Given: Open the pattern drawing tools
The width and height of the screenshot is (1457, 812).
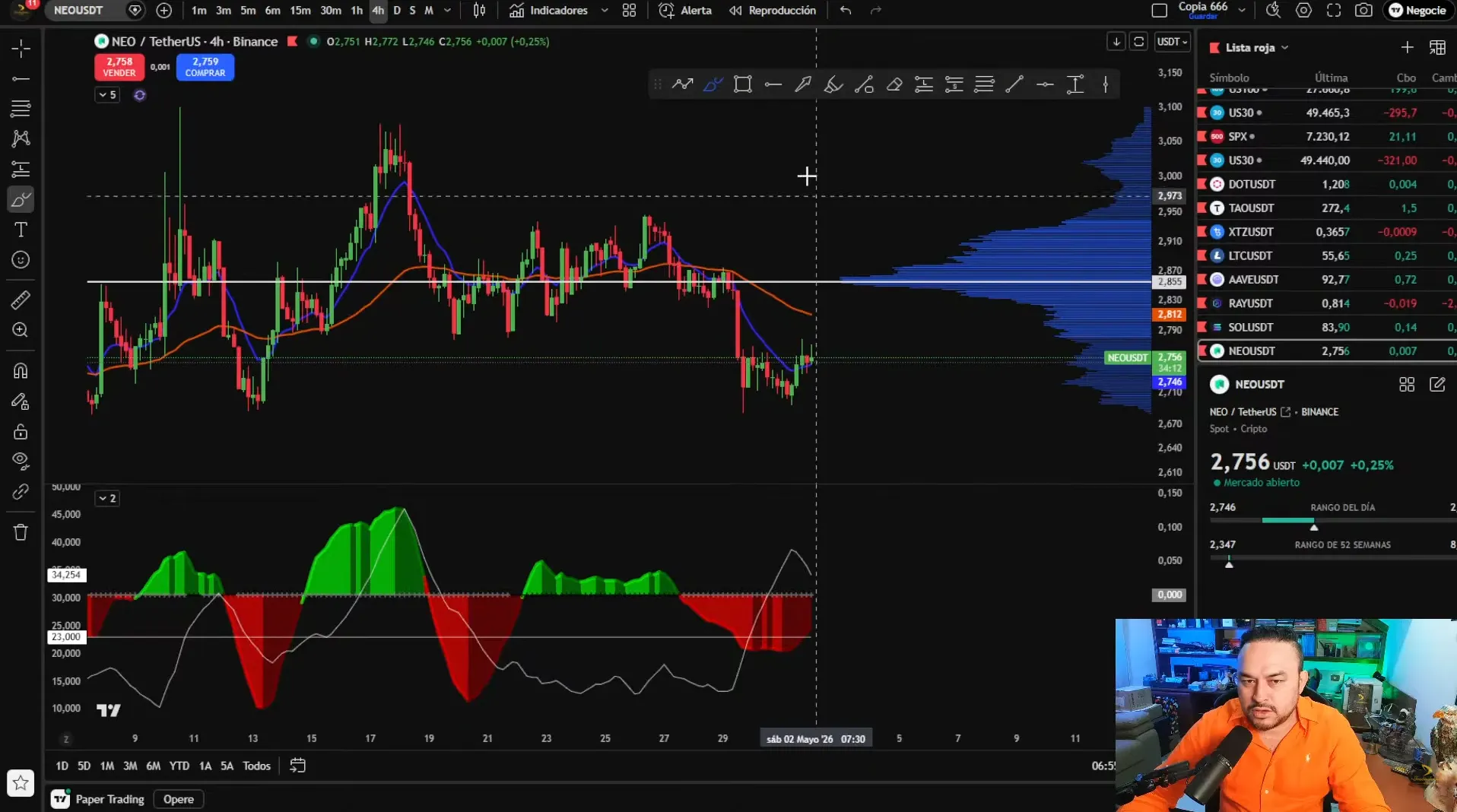Looking at the screenshot, I should (x=21, y=138).
